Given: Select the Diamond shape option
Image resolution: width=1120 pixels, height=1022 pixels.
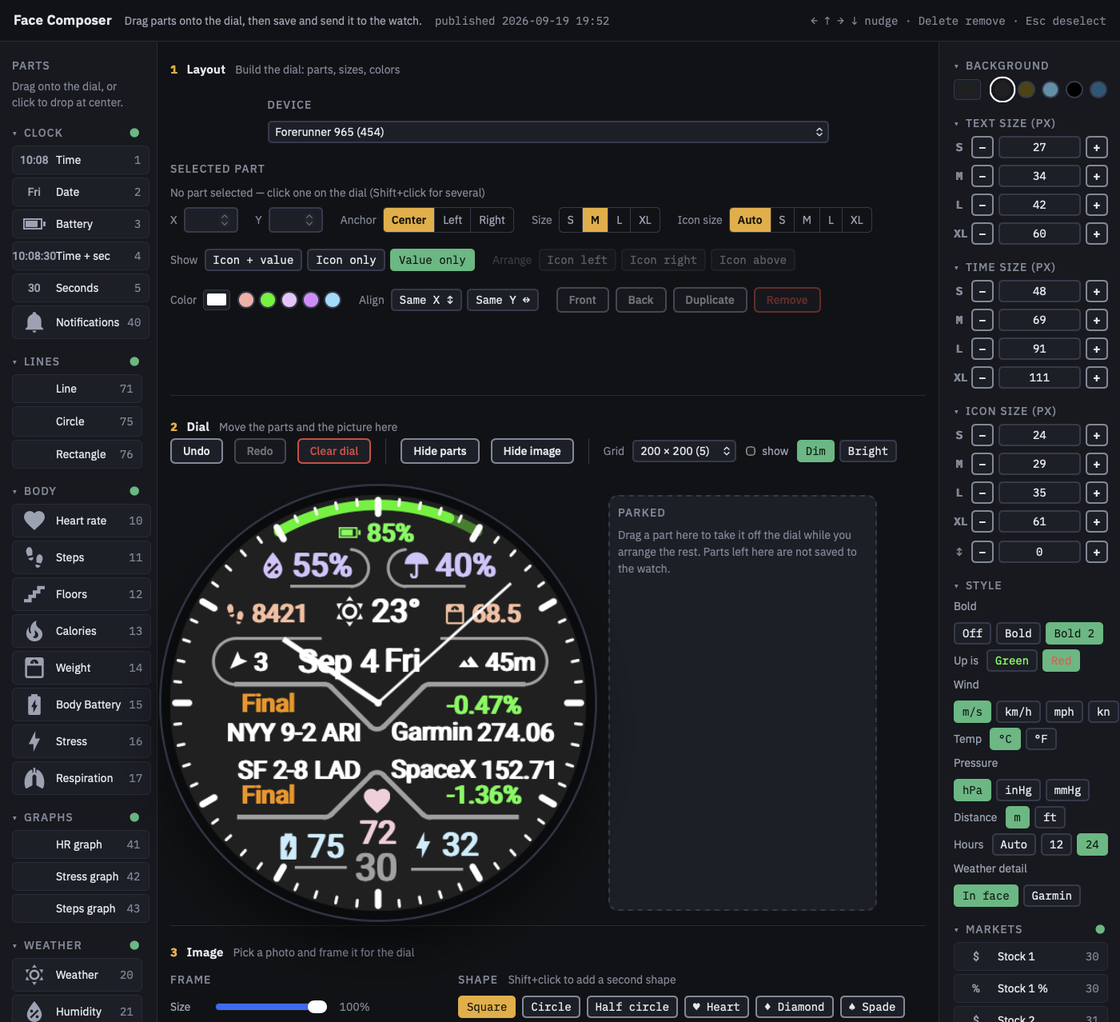Looking at the screenshot, I should pyautogui.click(x=794, y=1007).
